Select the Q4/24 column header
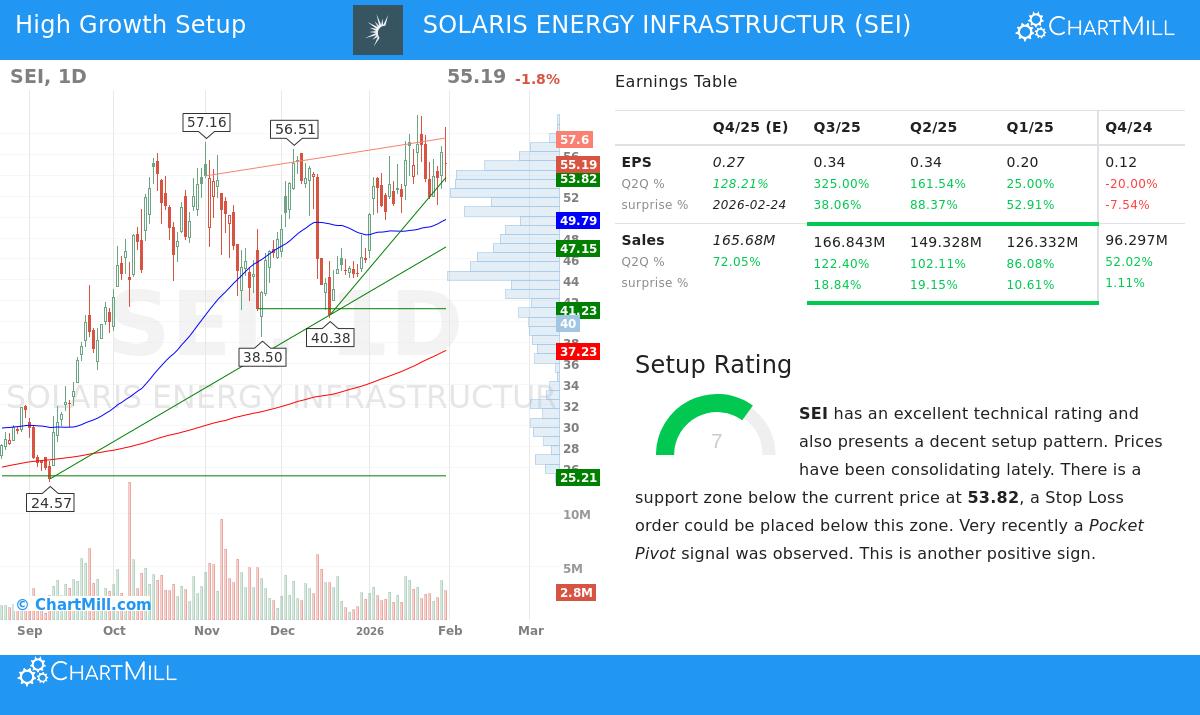Image resolution: width=1200 pixels, height=715 pixels. (1130, 127)
